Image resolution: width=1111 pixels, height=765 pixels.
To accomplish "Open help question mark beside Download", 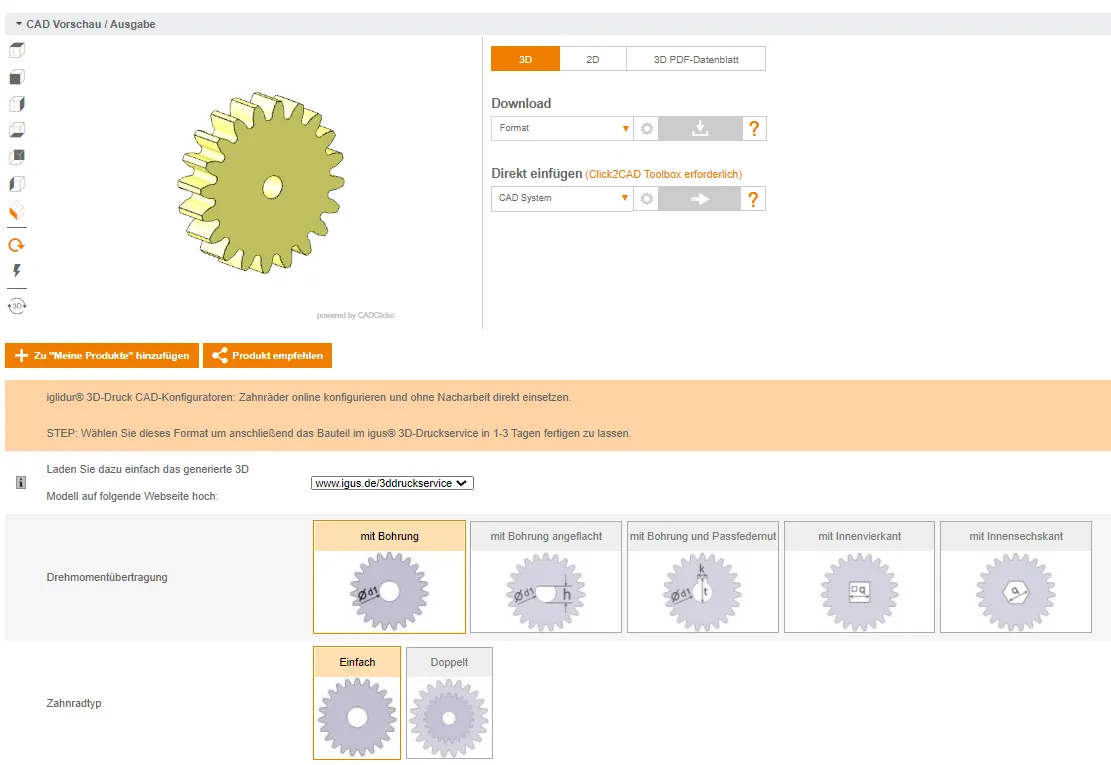I will 754,128.
